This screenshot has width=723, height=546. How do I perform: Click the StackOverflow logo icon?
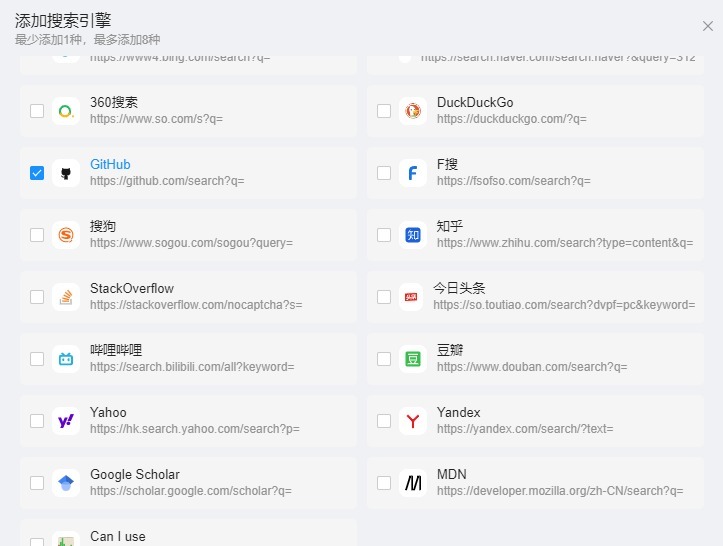pyautogui.click(x=66, y=297)
